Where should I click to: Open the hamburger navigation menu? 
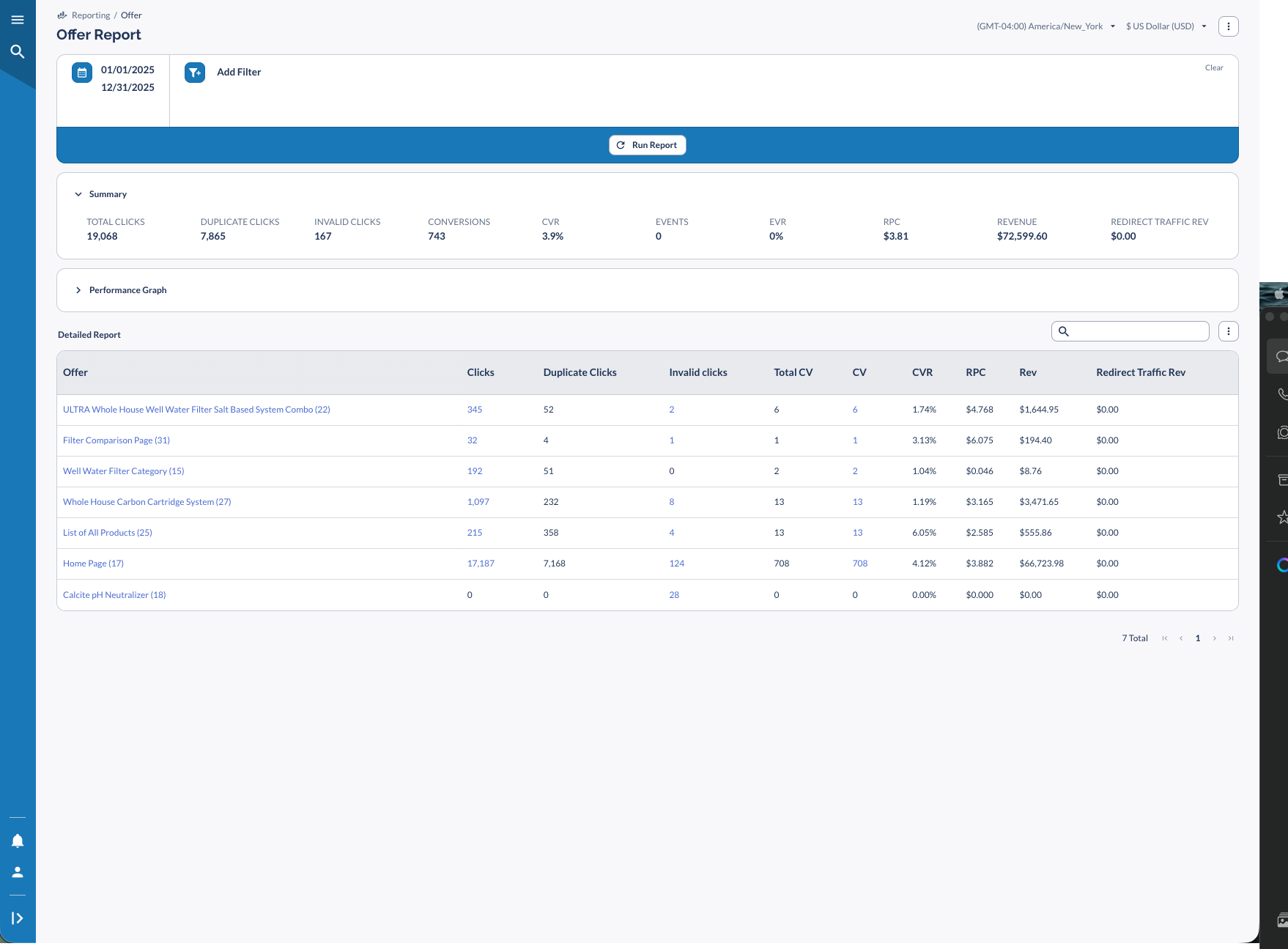coord(18,20)
